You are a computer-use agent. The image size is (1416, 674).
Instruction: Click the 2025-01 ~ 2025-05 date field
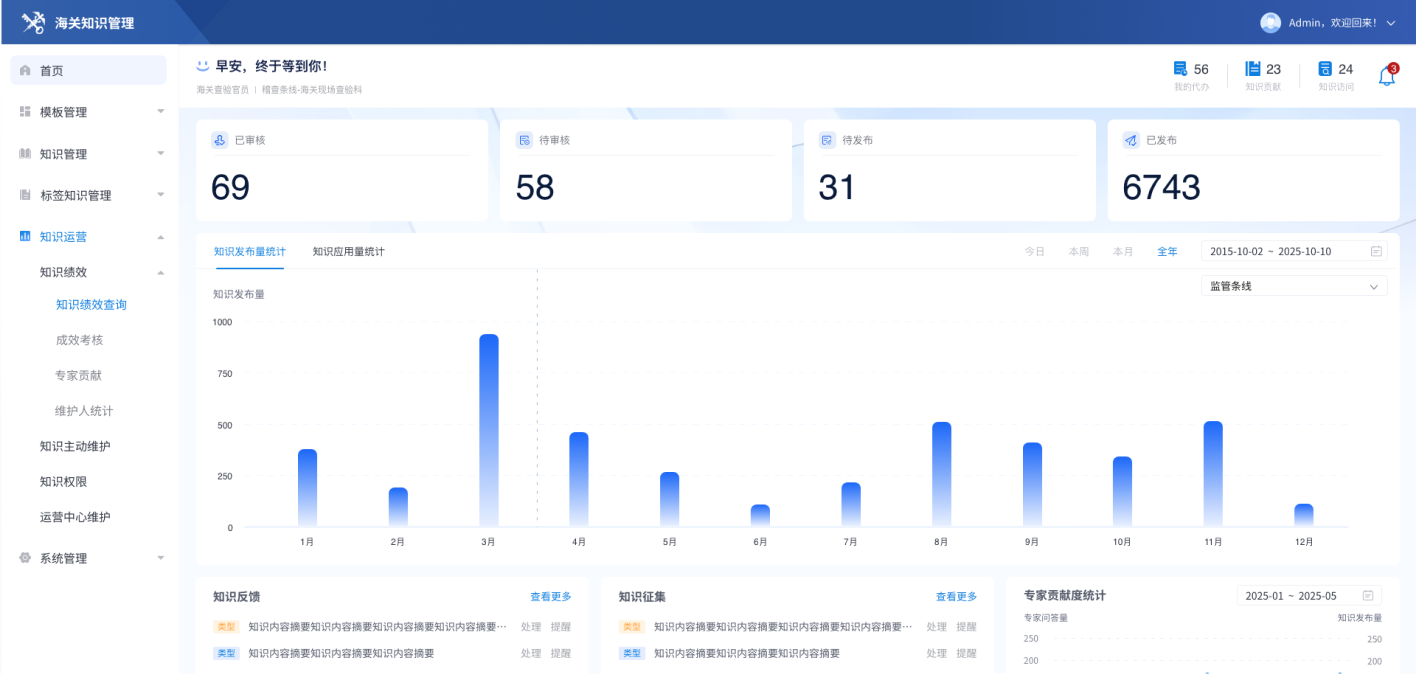(x=1310, y=595)
